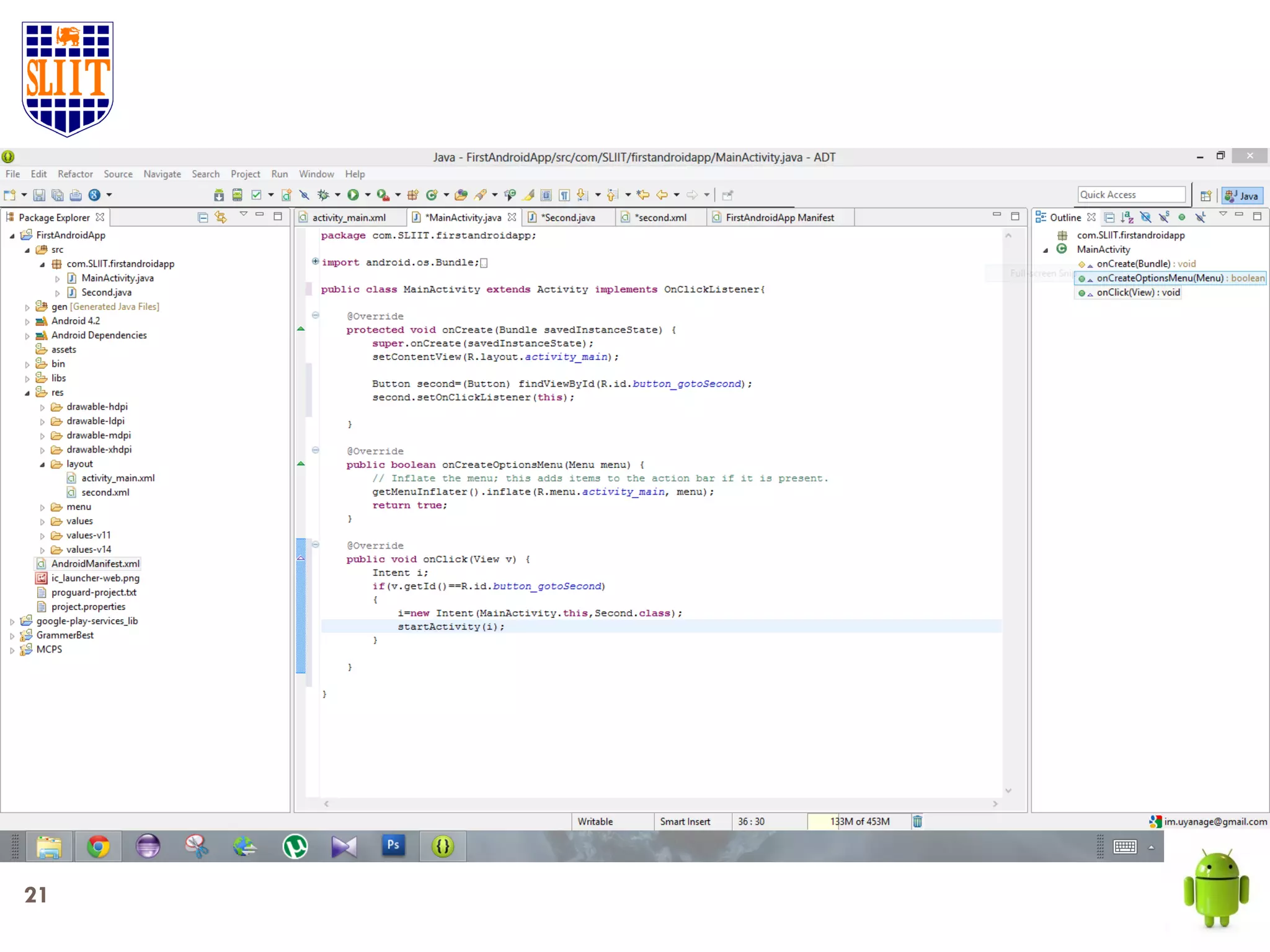The height and width of the screenshot is (952, 1270).
Task: Click the Run green play icon
Action: tap(353, 195)
